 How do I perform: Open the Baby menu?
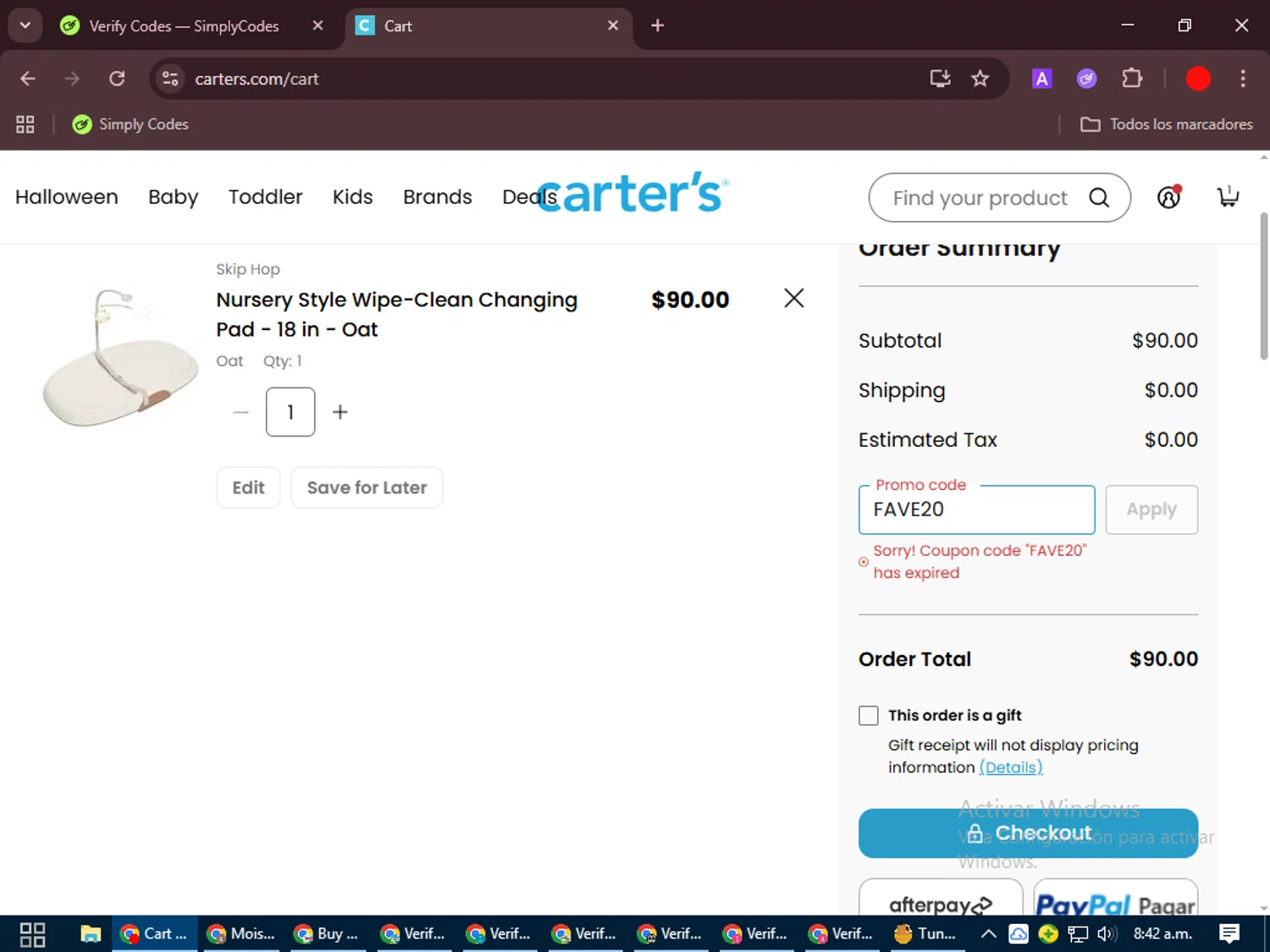pos(174,197)
